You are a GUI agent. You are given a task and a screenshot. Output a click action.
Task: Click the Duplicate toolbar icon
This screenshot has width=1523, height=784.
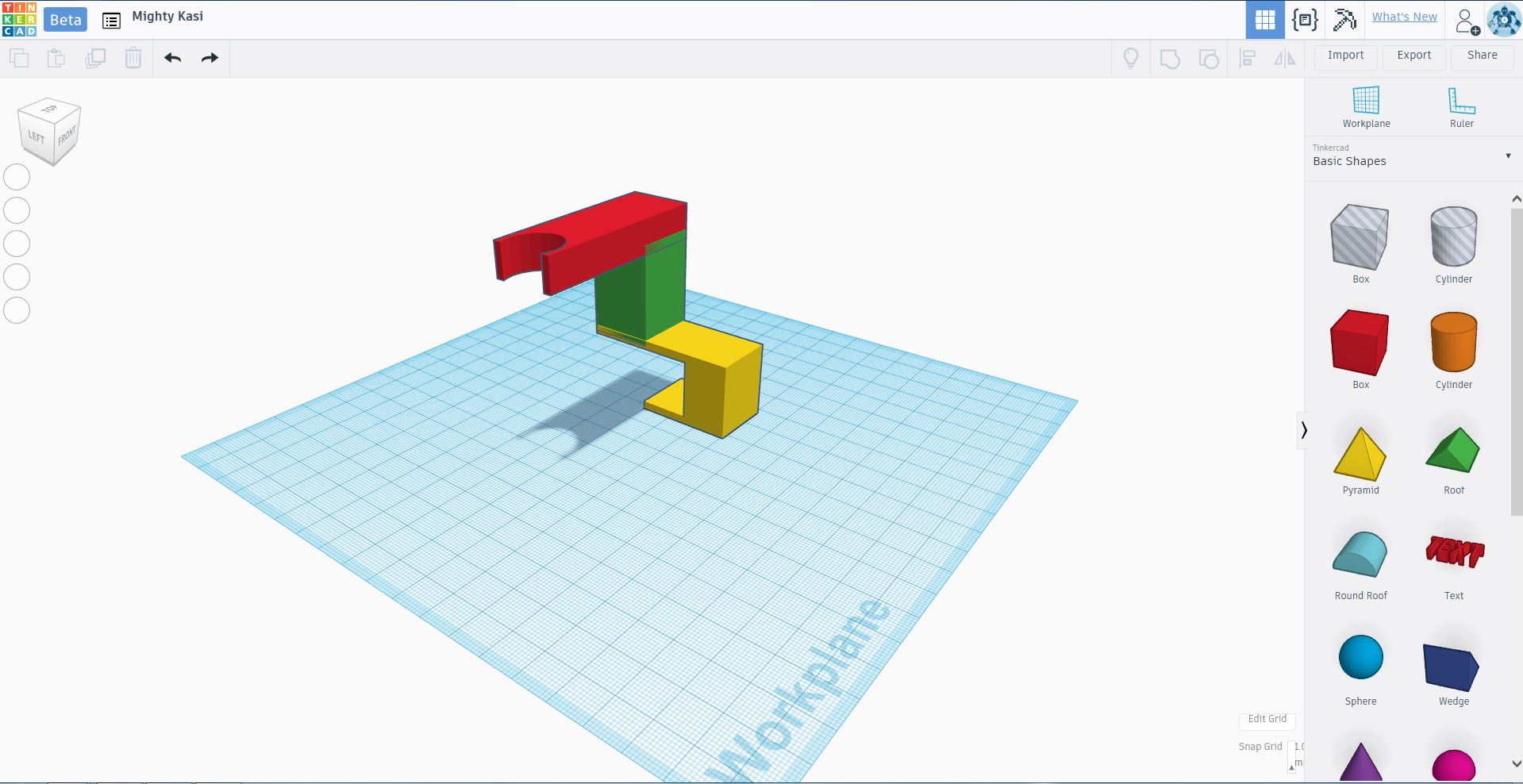point(95,58)
